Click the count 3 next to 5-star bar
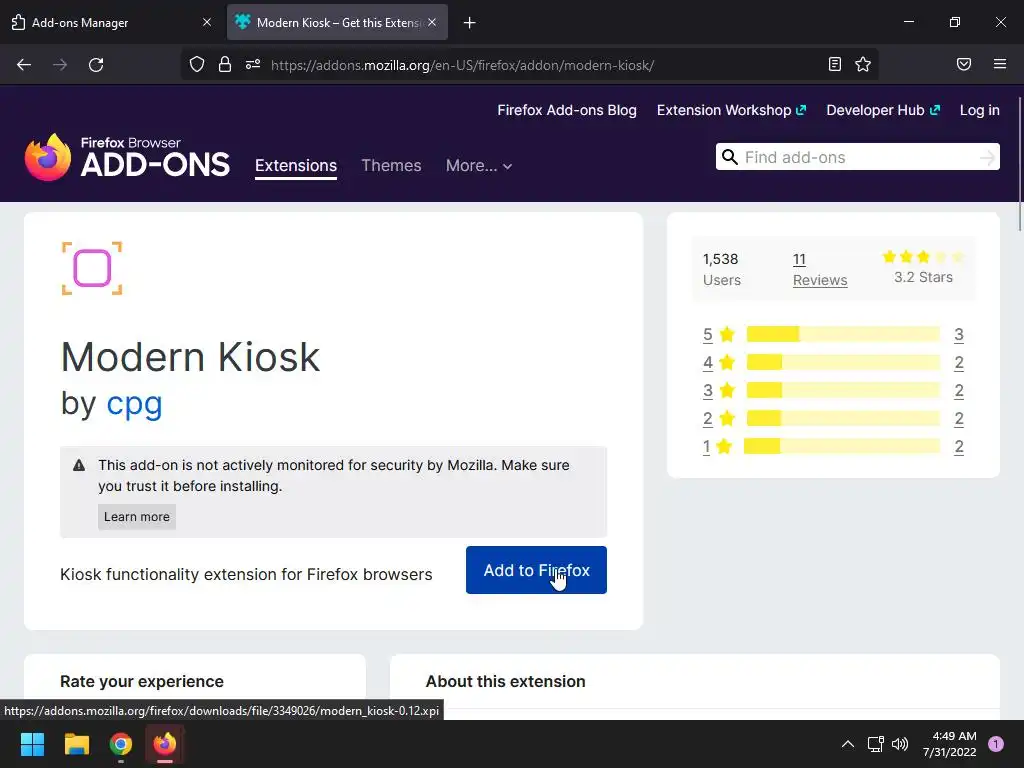The width and height of the screenshot is (1024, 768). pos(959,334)
